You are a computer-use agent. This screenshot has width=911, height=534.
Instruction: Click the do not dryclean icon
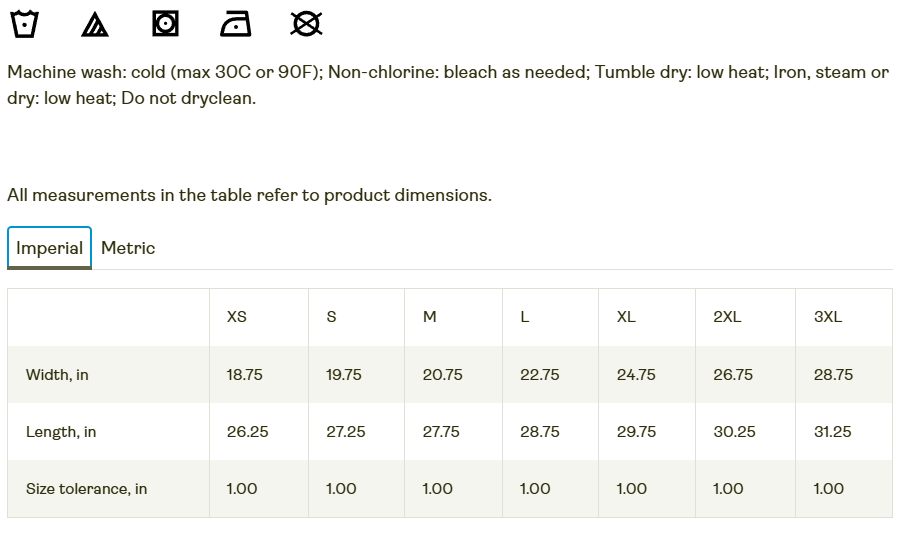(x=306, y=23)
